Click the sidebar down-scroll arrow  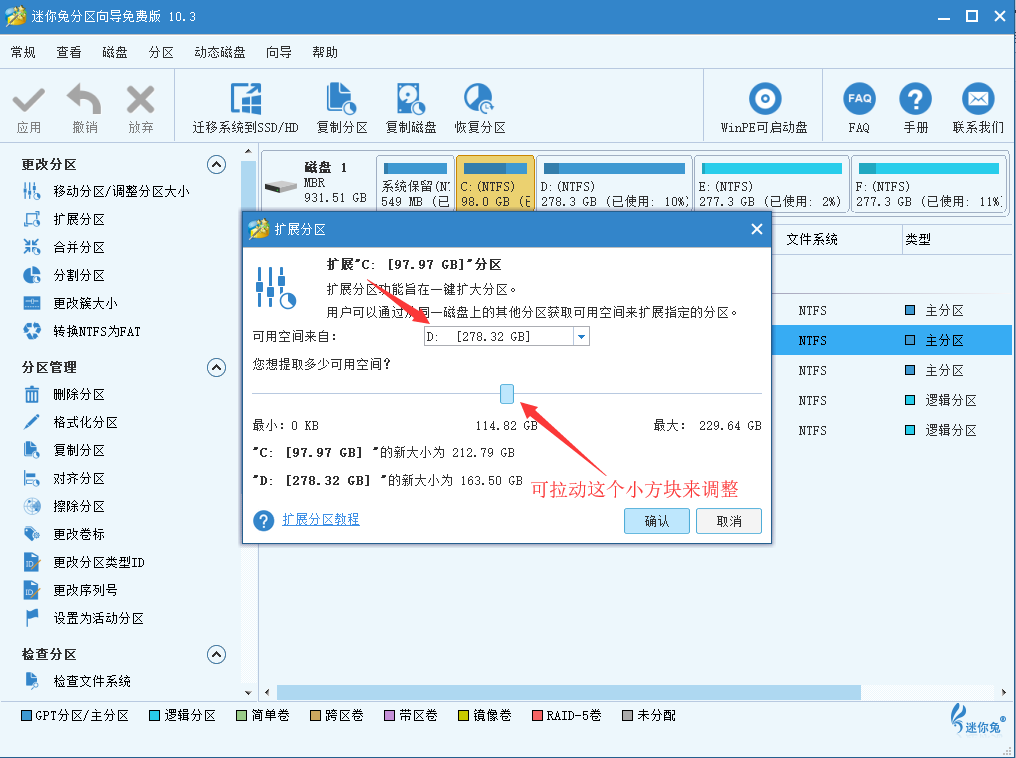click(x=248, y=693)
